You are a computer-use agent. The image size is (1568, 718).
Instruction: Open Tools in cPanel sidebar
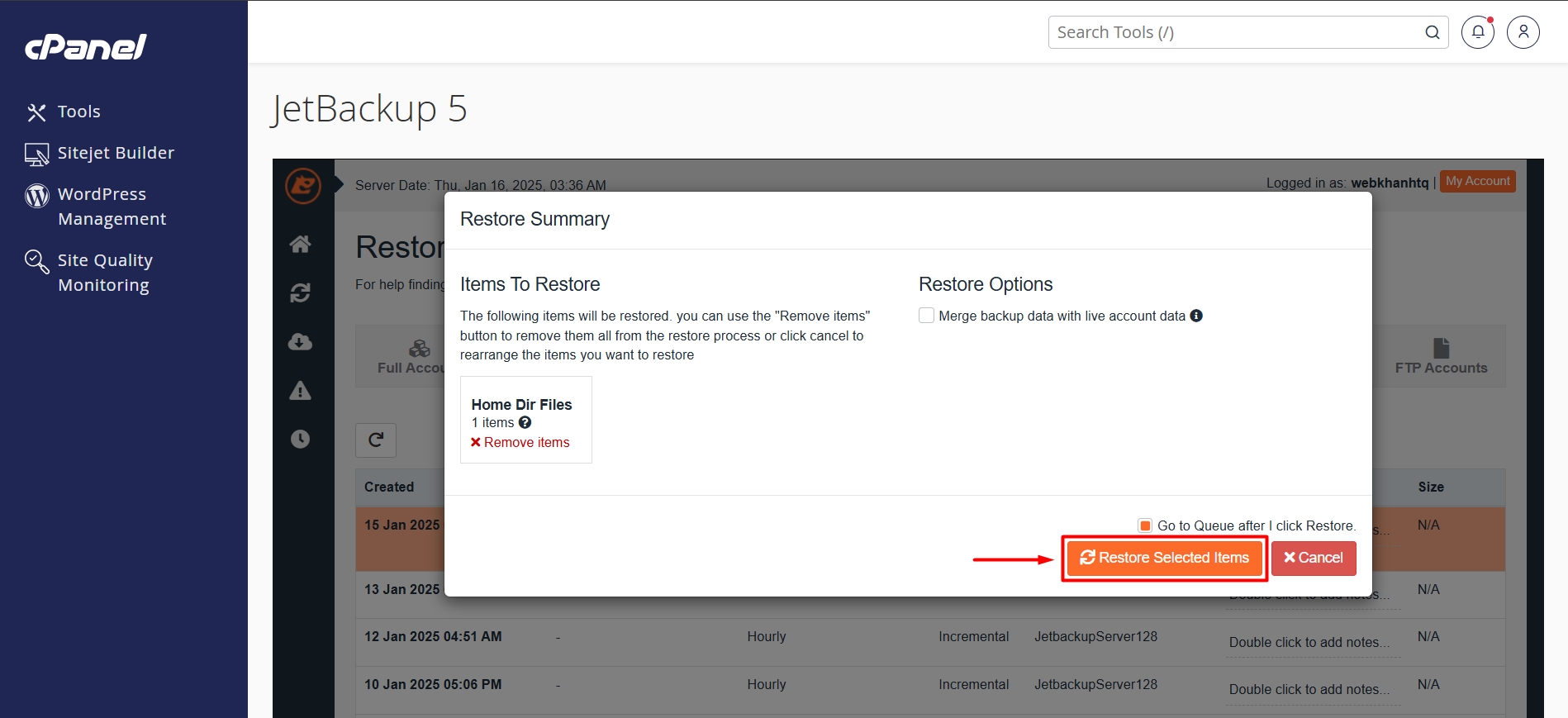coord(78,112)
